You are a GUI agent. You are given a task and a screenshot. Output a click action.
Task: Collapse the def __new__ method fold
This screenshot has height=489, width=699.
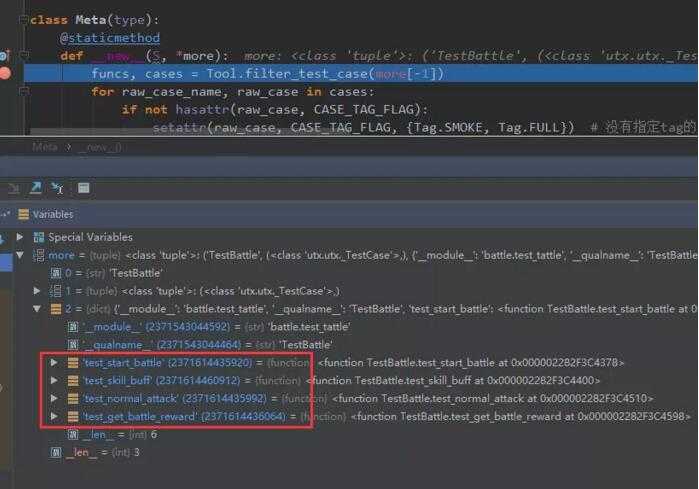24,56
